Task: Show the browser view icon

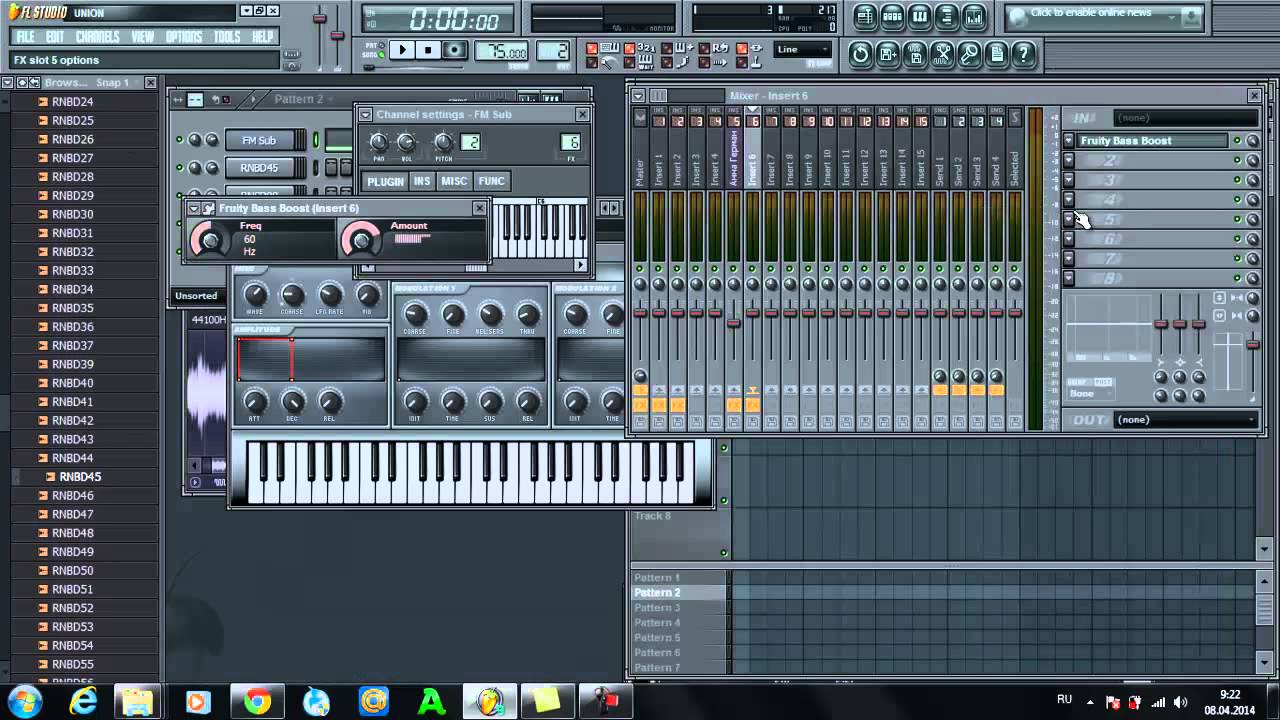Action: [x=947, y=17]
